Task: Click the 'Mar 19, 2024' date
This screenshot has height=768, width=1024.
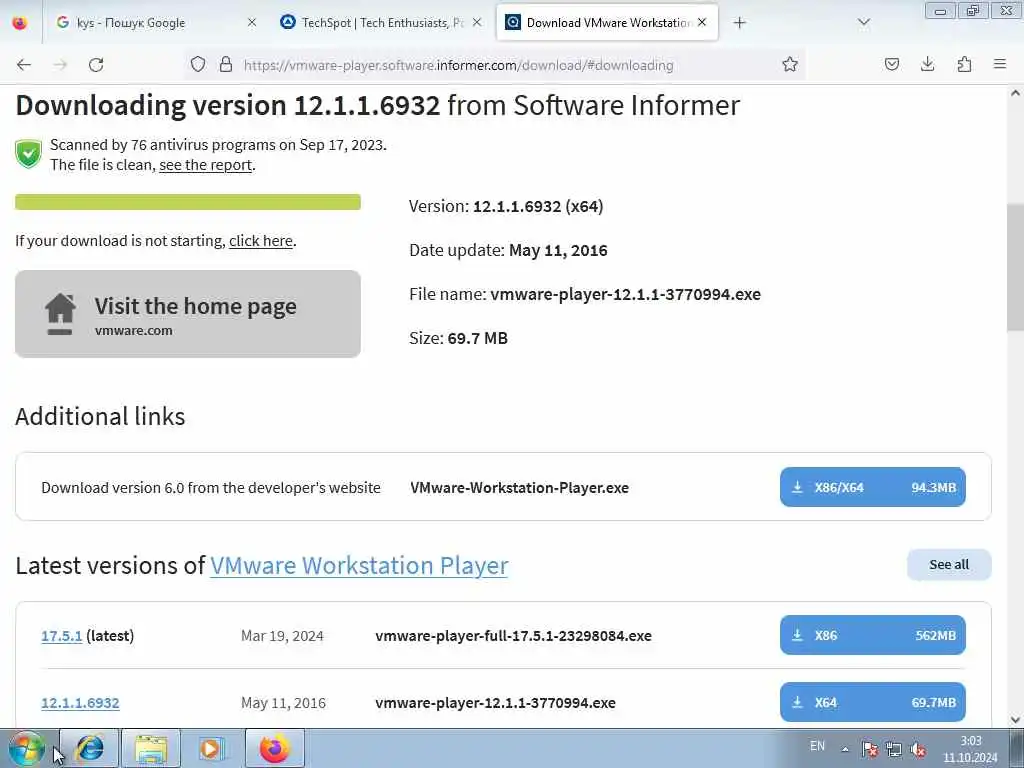Action: pyautogui.click(x=282, y=636)
